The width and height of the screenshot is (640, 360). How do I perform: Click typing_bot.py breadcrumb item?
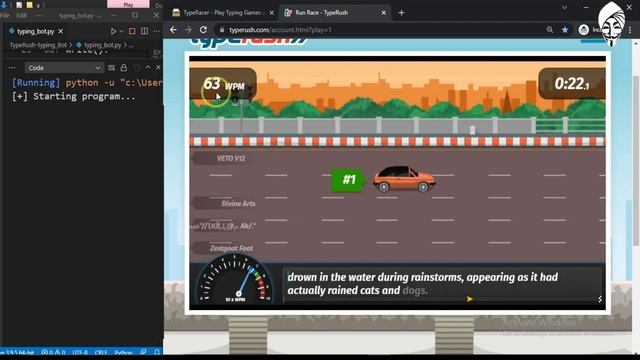click(x=102, y=45)
